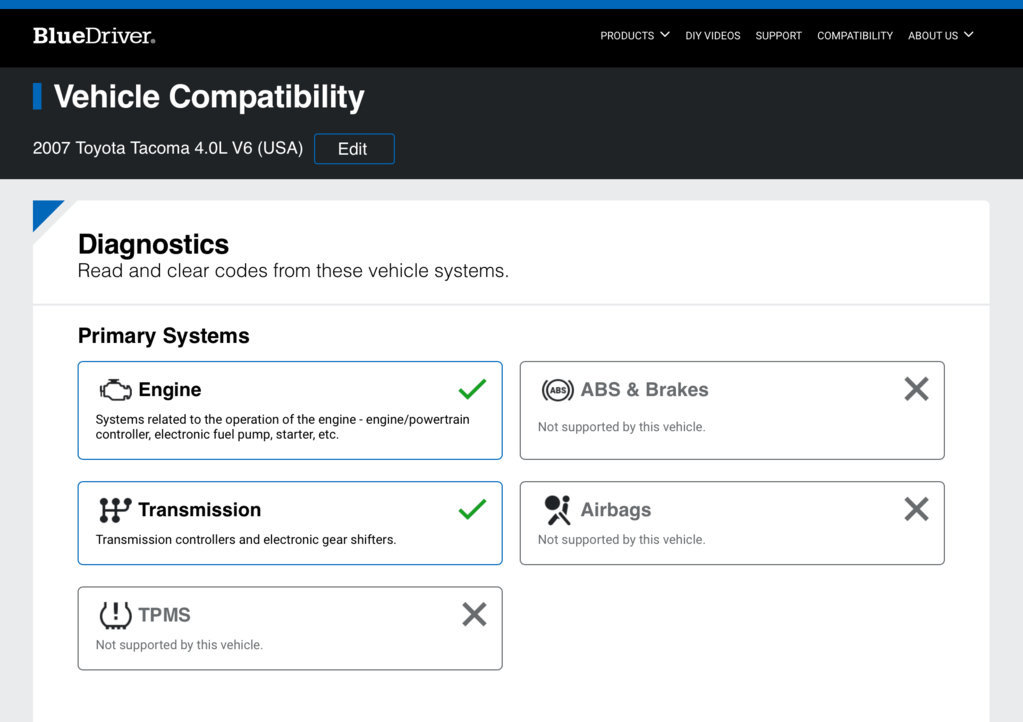Click the TPMS tire pressure icon
This screenshot has width=1023, height=722.
[x=115, y=615]
